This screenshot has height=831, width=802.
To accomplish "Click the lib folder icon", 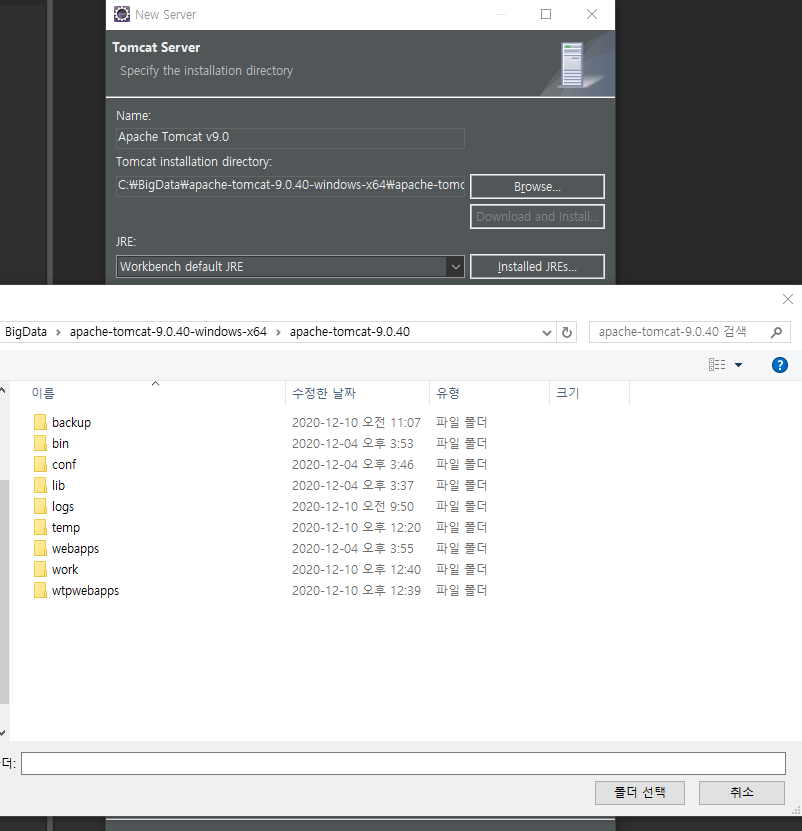I will click(x=40, y=485).
